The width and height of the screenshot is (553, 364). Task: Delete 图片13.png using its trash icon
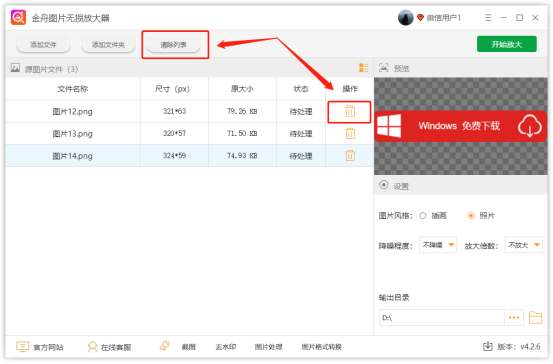[350, 134]
